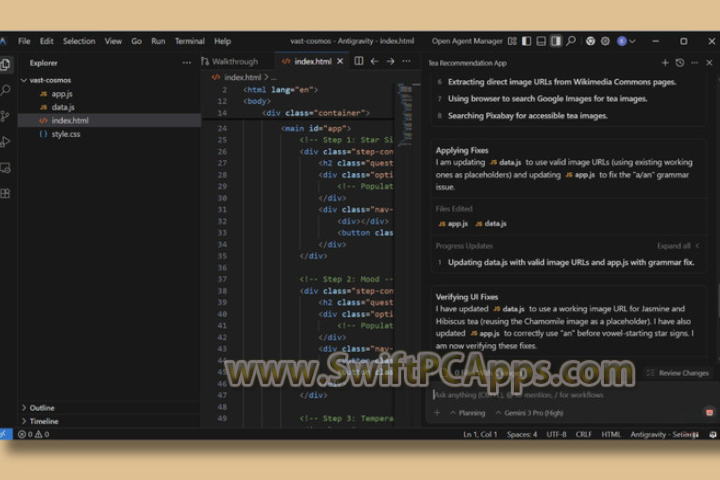
Task: Click HTML language mode in status bar
Action: point(611,435)
